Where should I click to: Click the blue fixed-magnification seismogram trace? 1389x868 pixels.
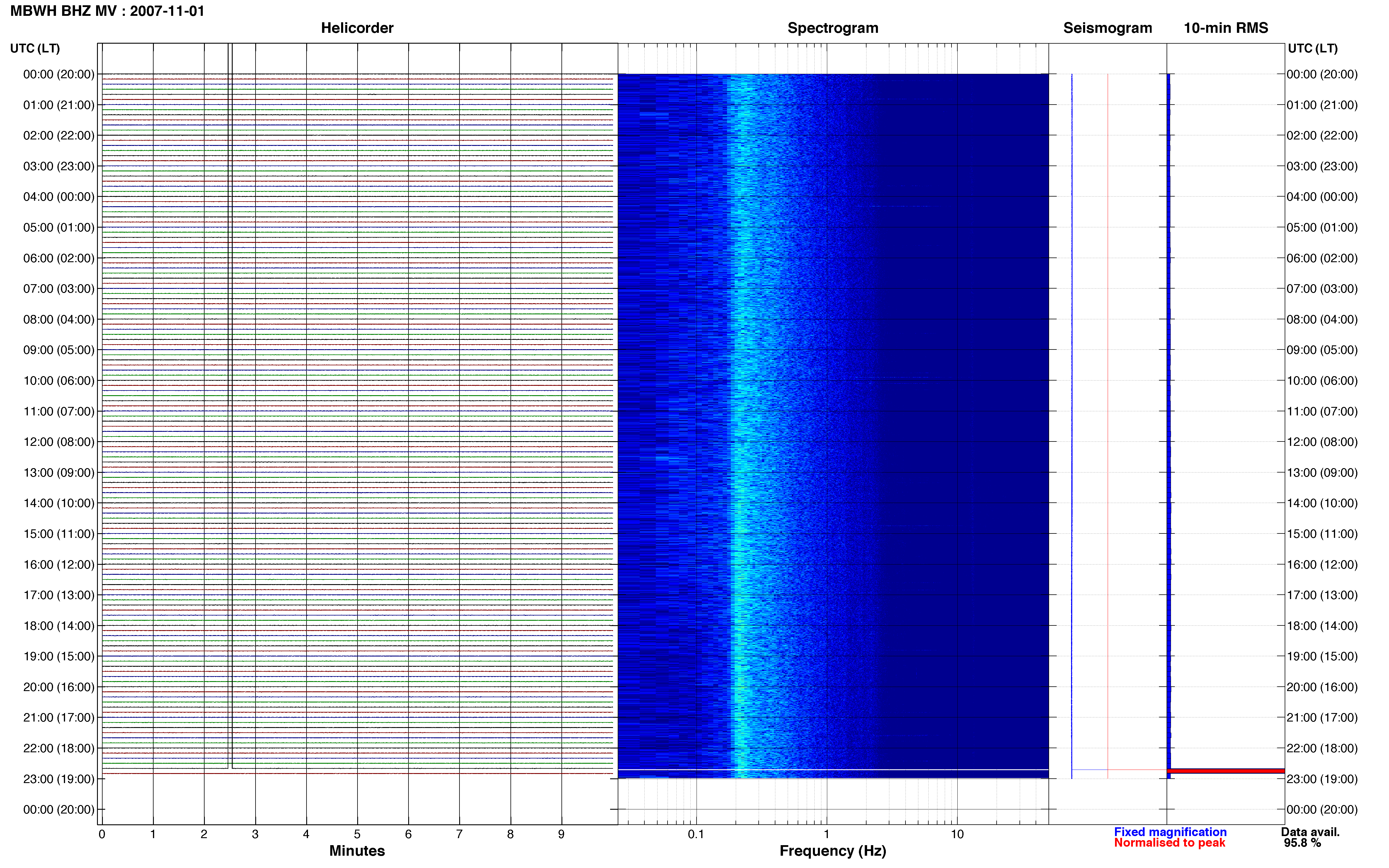click(1071, 426)
